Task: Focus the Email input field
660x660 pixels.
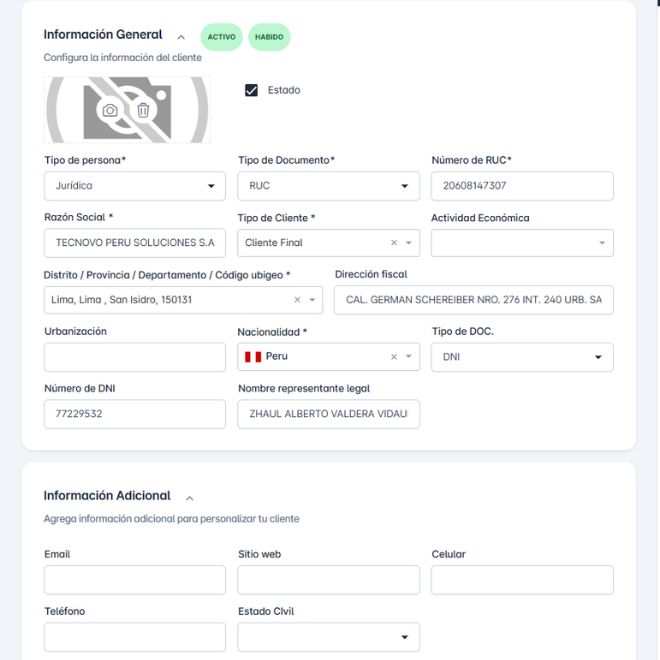Action: pyautogui.click(x=134, y=580)
